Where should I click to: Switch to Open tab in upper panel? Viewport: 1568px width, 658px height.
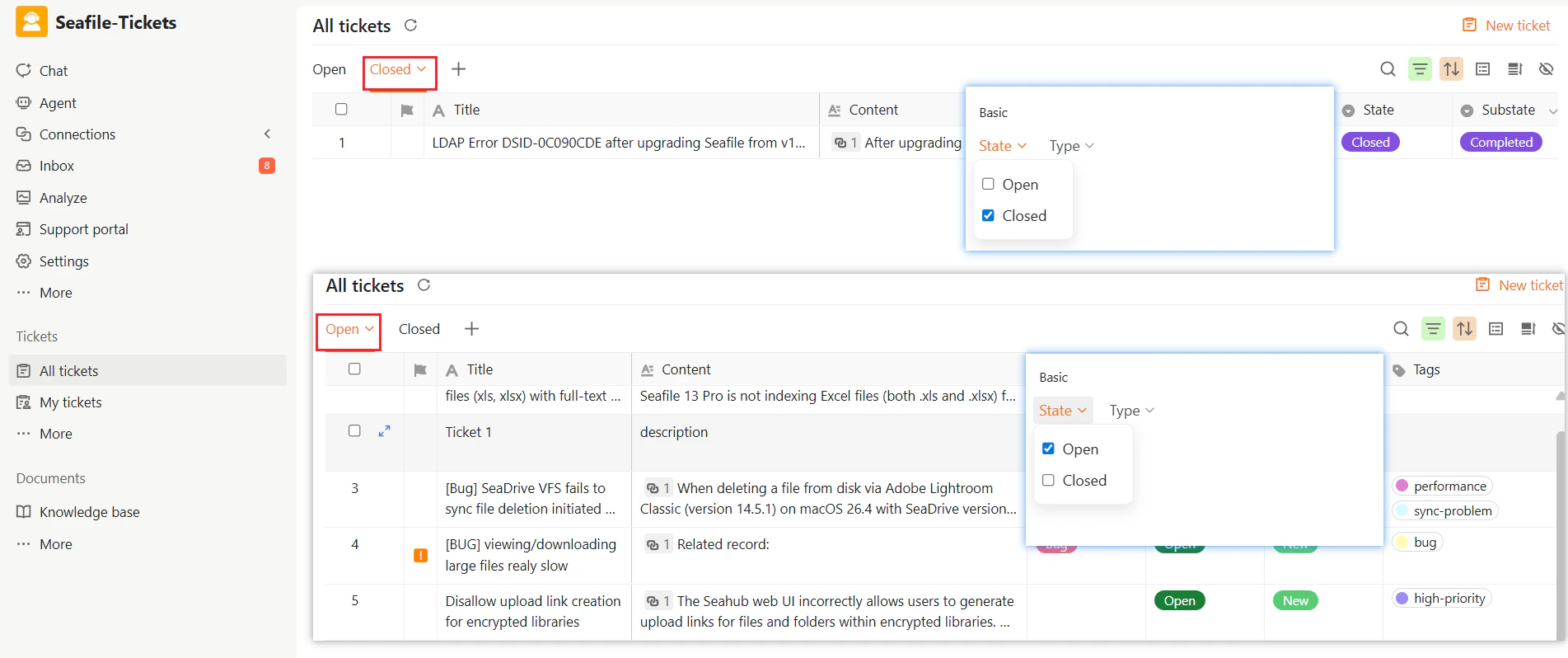click(x=329, y=69)
